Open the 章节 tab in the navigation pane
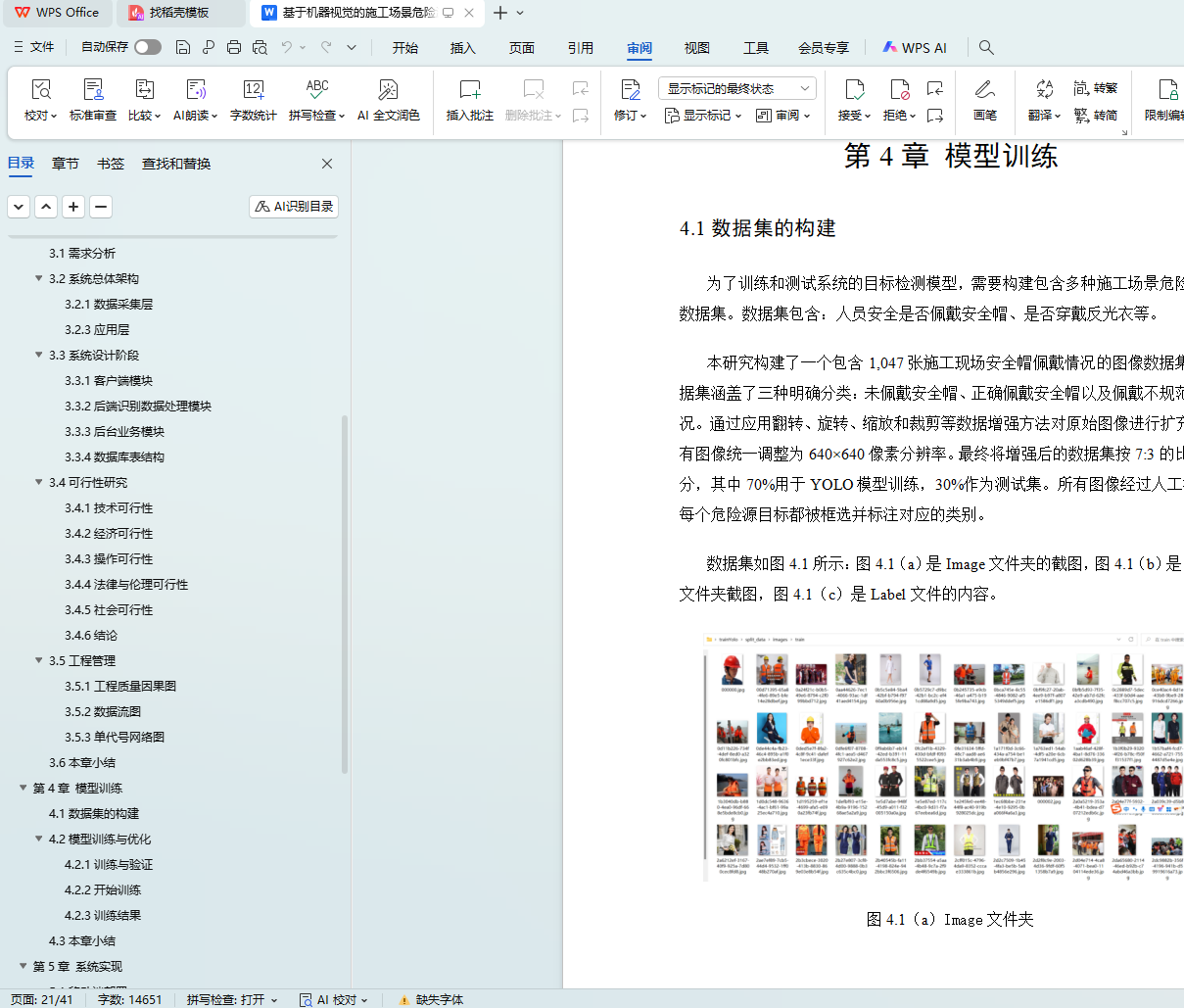1184x1008 pixels. [x=66, y=164]
